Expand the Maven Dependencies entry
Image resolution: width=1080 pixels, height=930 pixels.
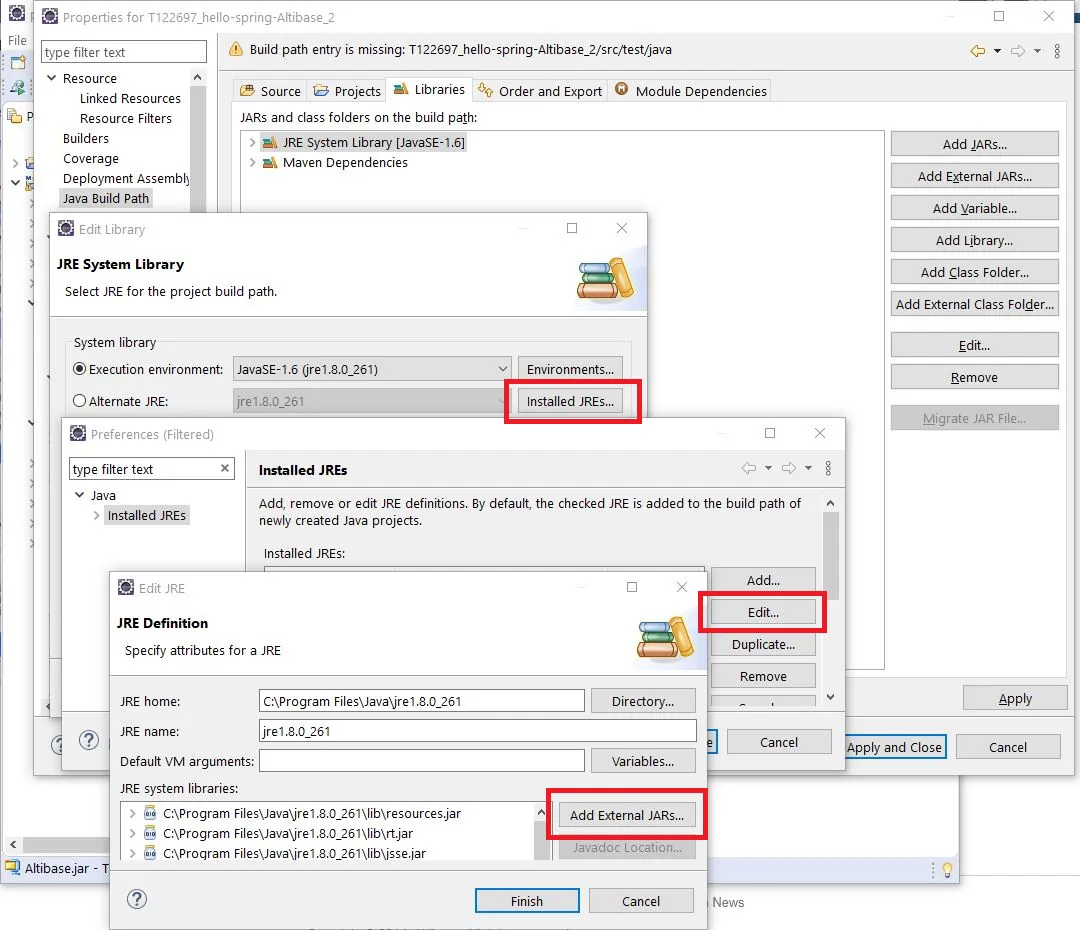pyautogui.click(x=252, y=163)
